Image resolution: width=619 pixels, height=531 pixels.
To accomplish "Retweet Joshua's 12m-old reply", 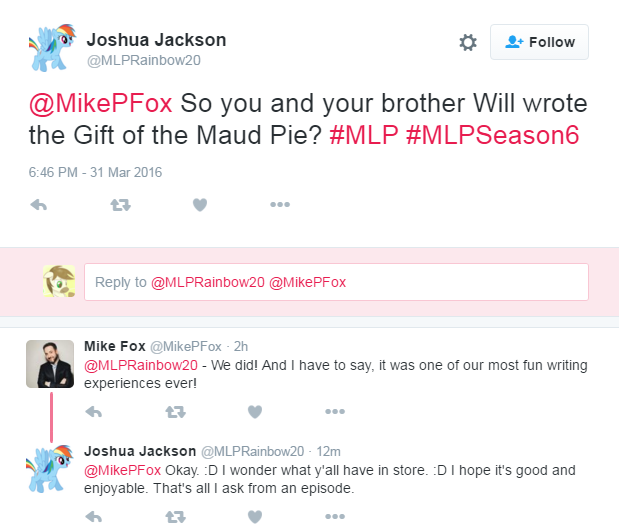I will 175,517.
